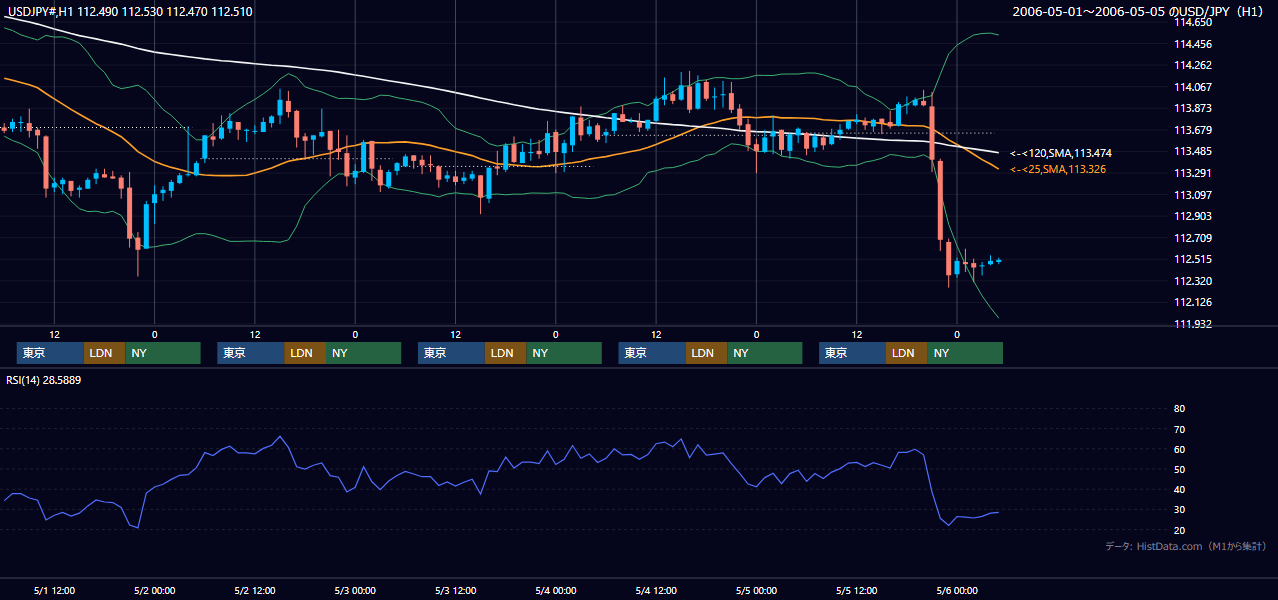Click price axis label 112.320
Viewport: 1278px width, 600px height.
[x=1192, y=281]
